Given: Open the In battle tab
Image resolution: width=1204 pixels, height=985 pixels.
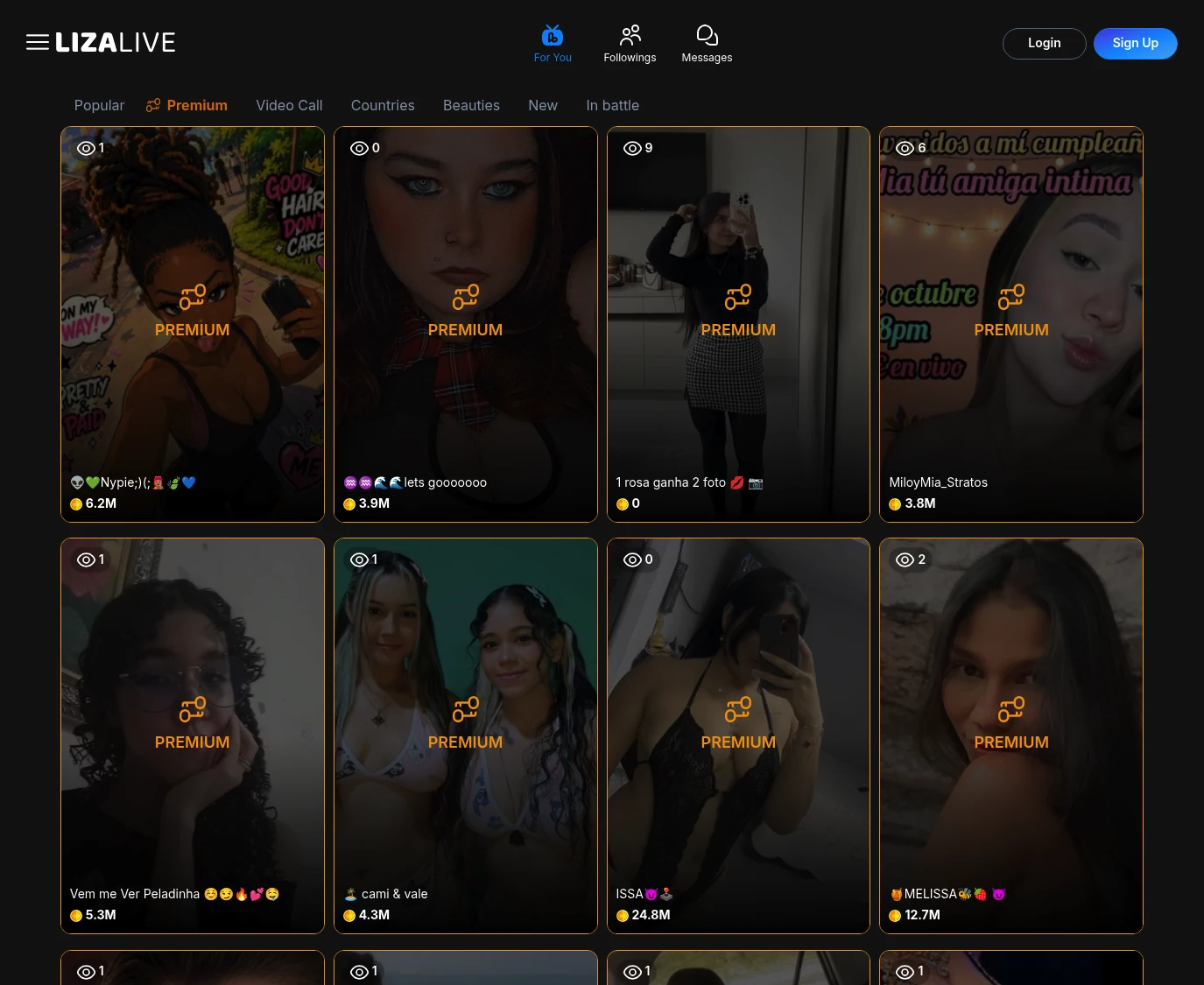Looking at the screenshot, I should (x=612, y=105).
